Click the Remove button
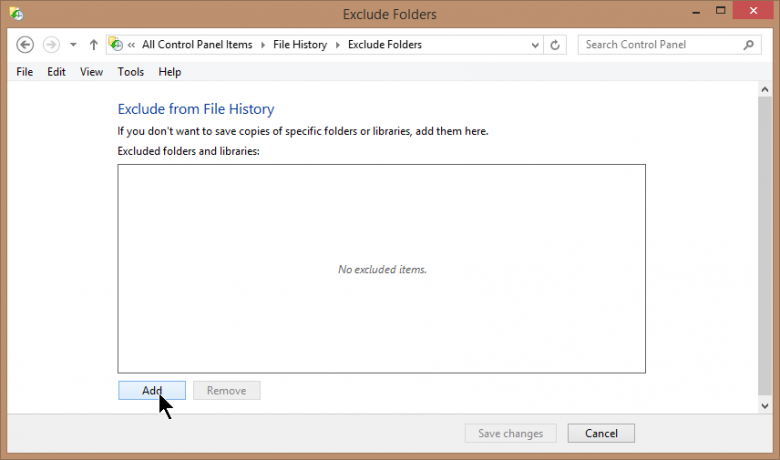Viewport: 780px width, 460px height. 226,390
